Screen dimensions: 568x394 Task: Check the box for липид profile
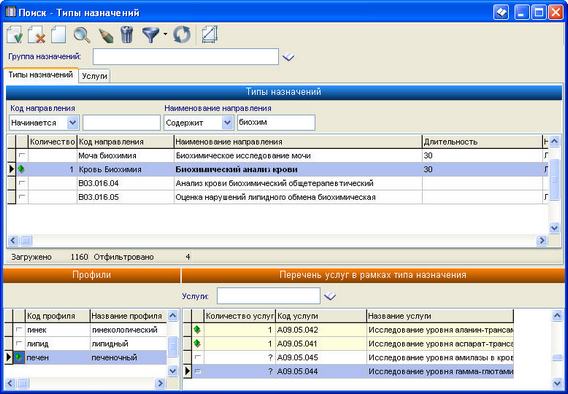click(19, 343)
